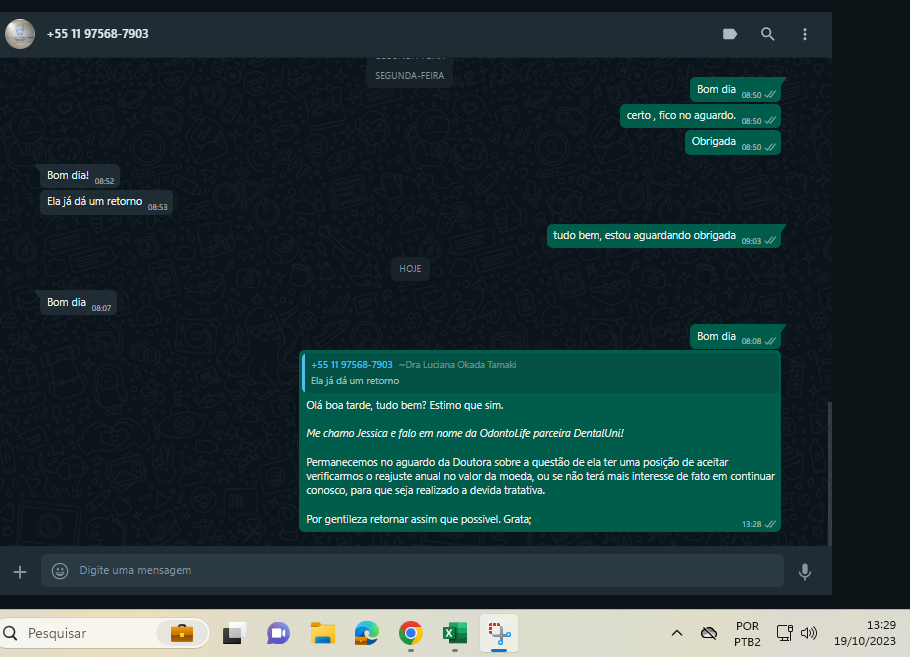Click the quoted reply 'Ela já dá um retorno'

(540, 373)
